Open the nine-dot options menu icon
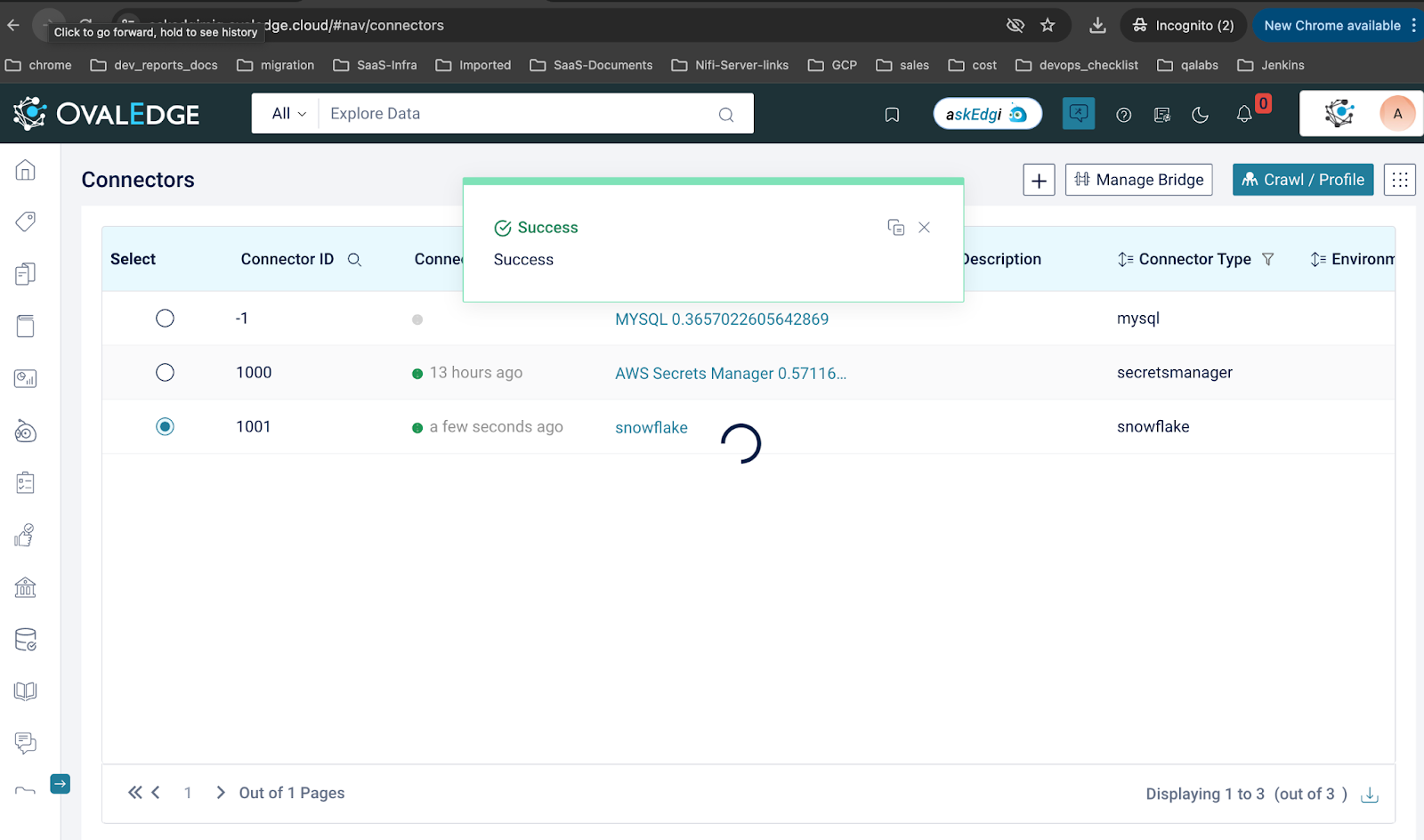This screenshot has width=1424, height=840. point(1399,180)
